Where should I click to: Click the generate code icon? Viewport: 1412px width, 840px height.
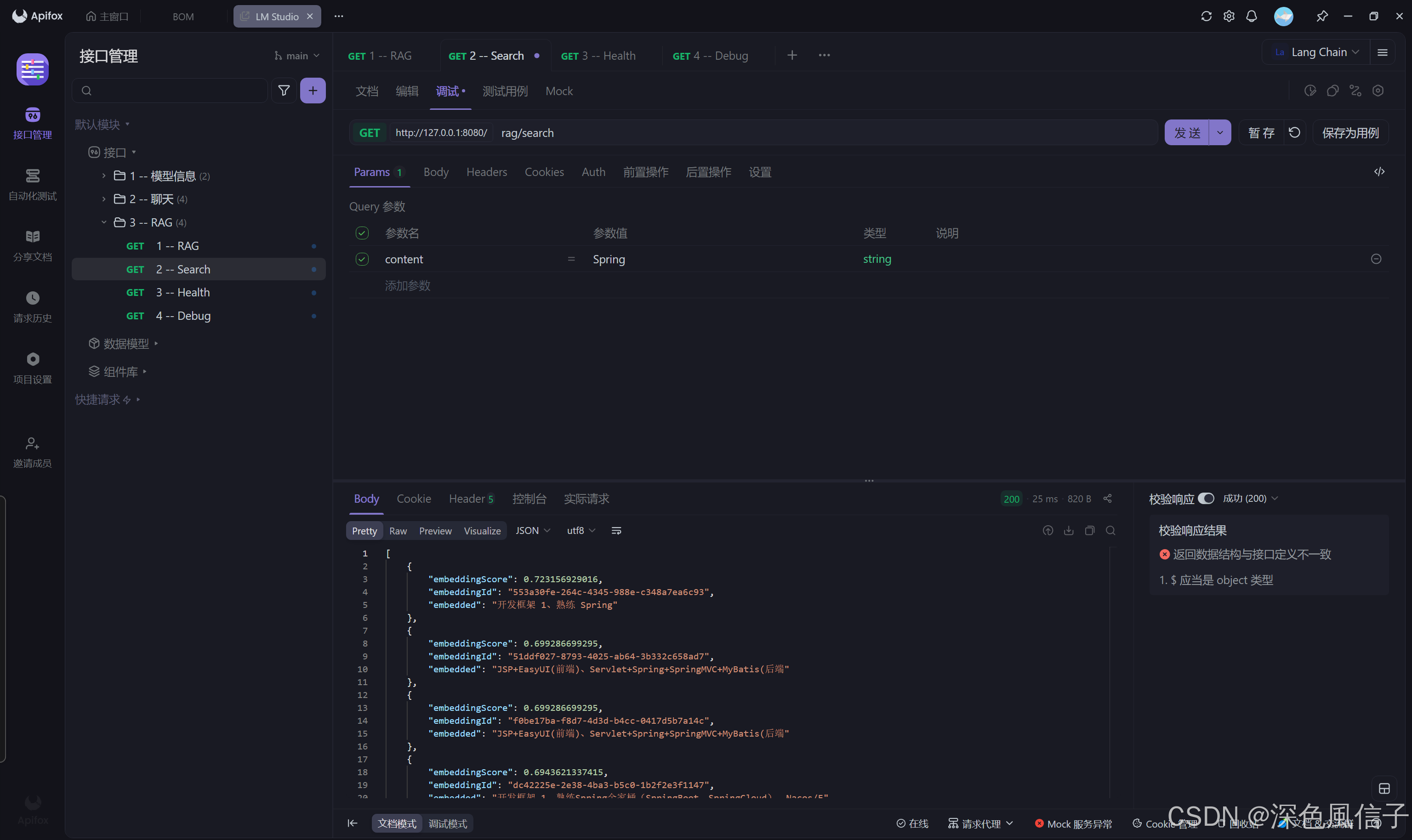[x=1379, y=172]
